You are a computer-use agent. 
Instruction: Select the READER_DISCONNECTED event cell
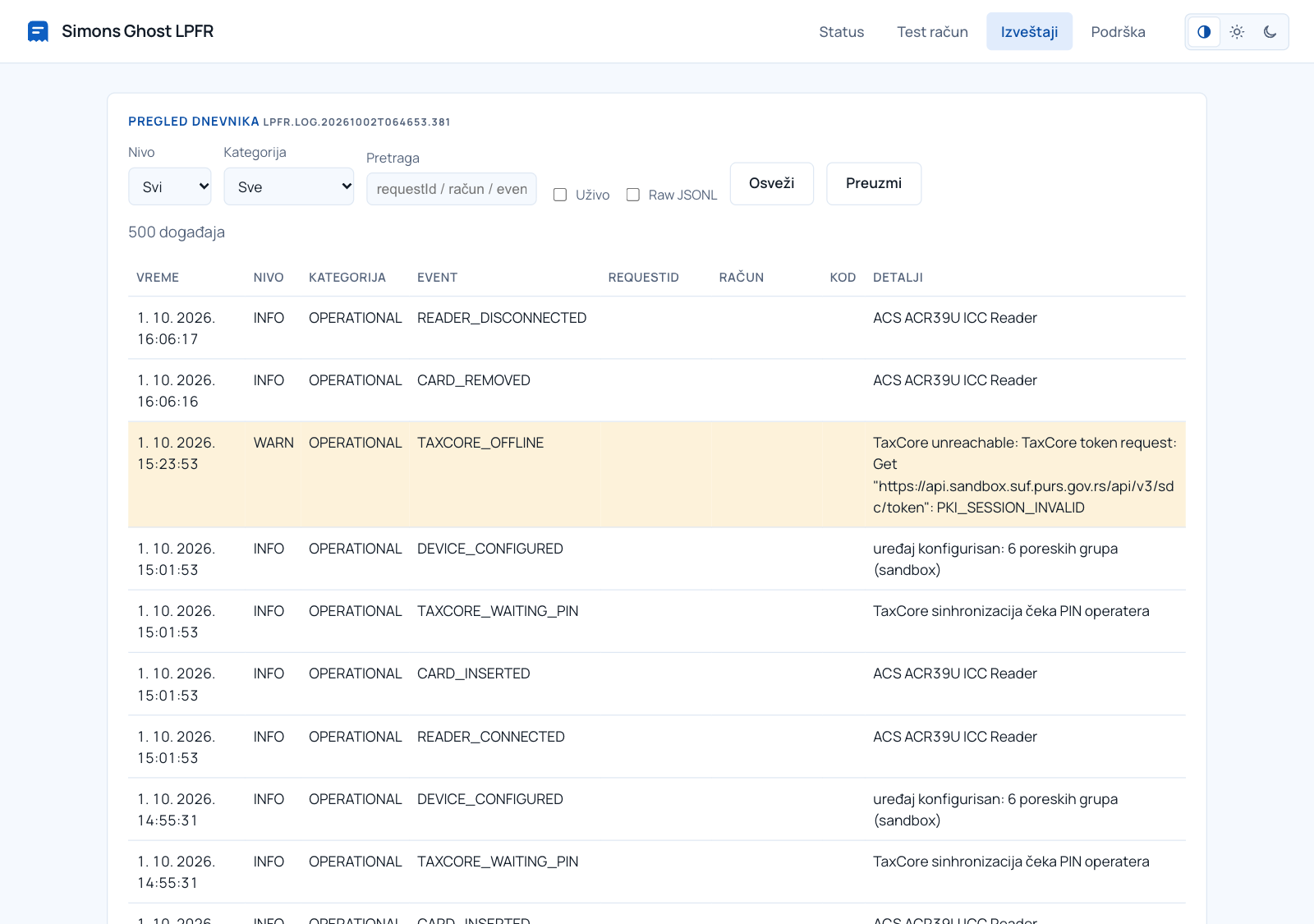502,318
